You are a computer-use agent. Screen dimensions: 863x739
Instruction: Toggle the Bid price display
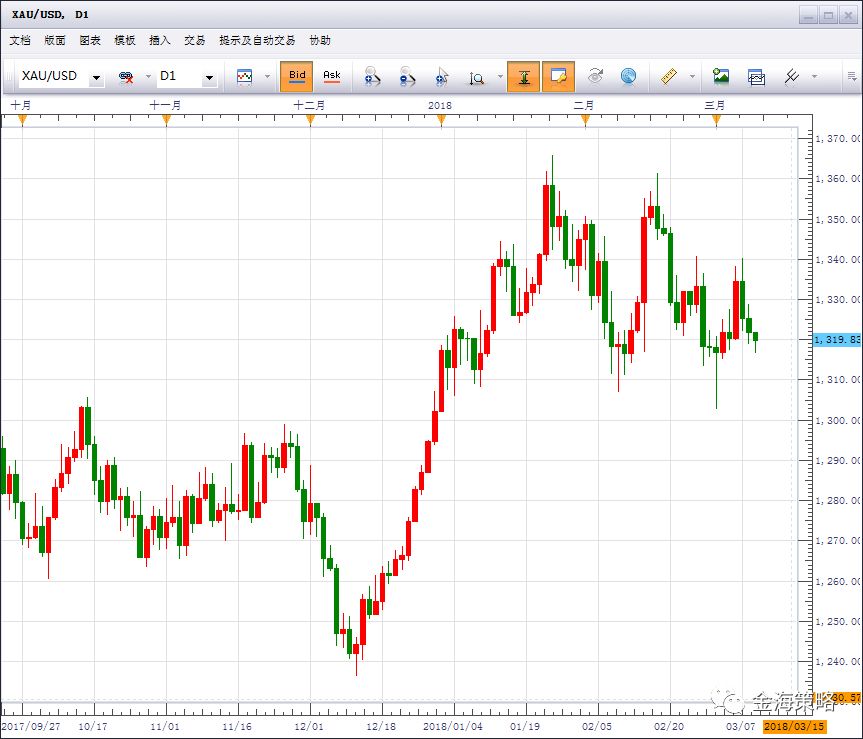(297, 76)
